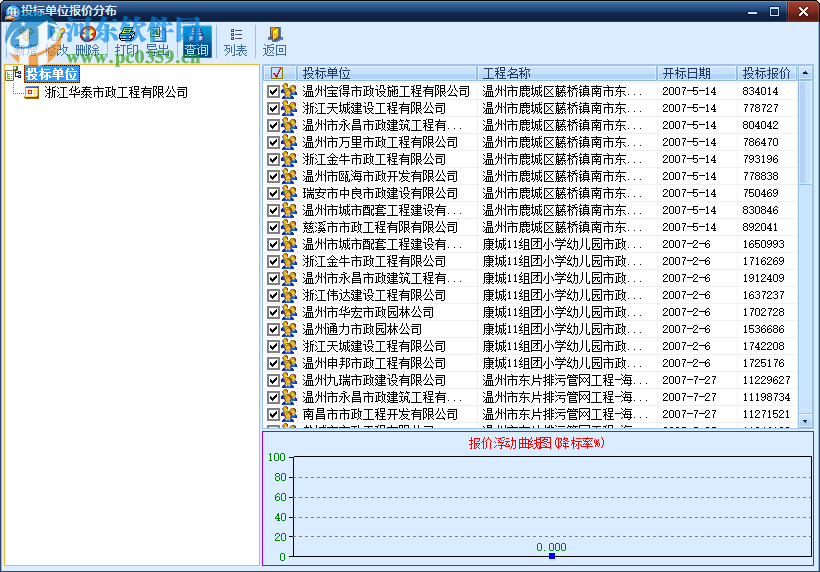Image resolution: width=820 pixels, height=572 pixels.
Task: Click the table vertical scrollbar thumb
Action: point(805,132)
